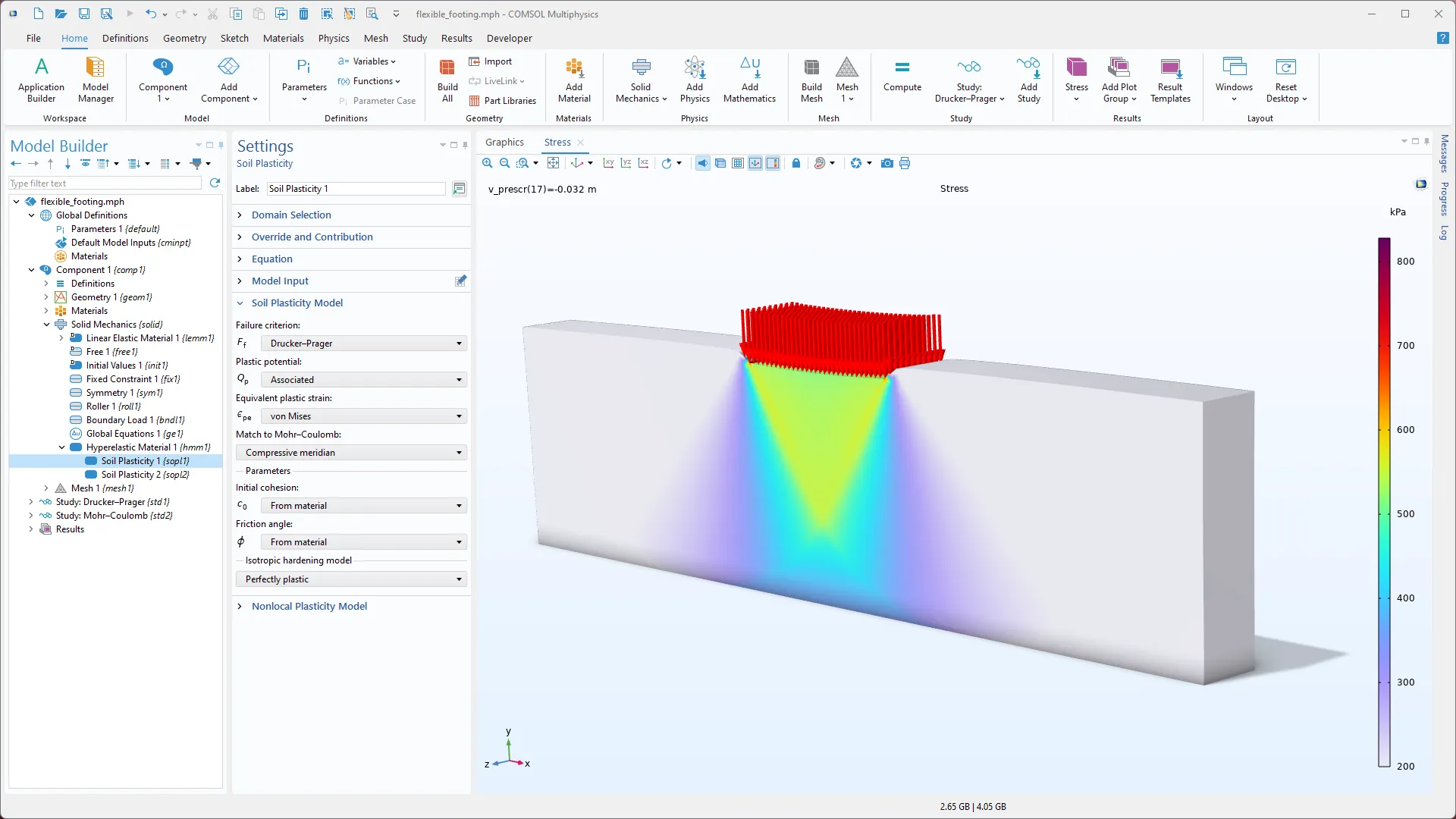This screenshot has height=819, width=1456.
Task: Open the Isotropic hardening model dropdown
Action: pyautogui.click(x=351, y=579)
